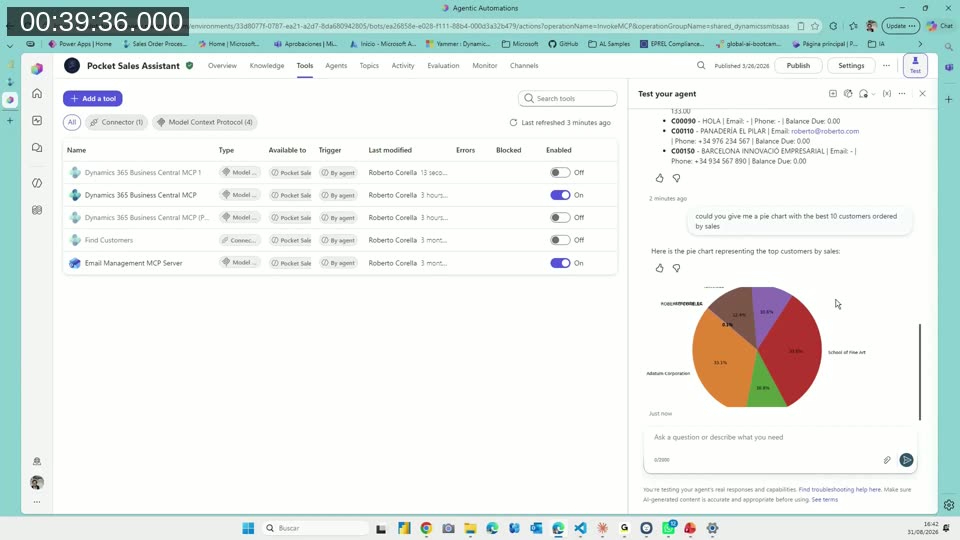
Task: Open Google Chrome from the taskbar
Action: click(426, 528)
